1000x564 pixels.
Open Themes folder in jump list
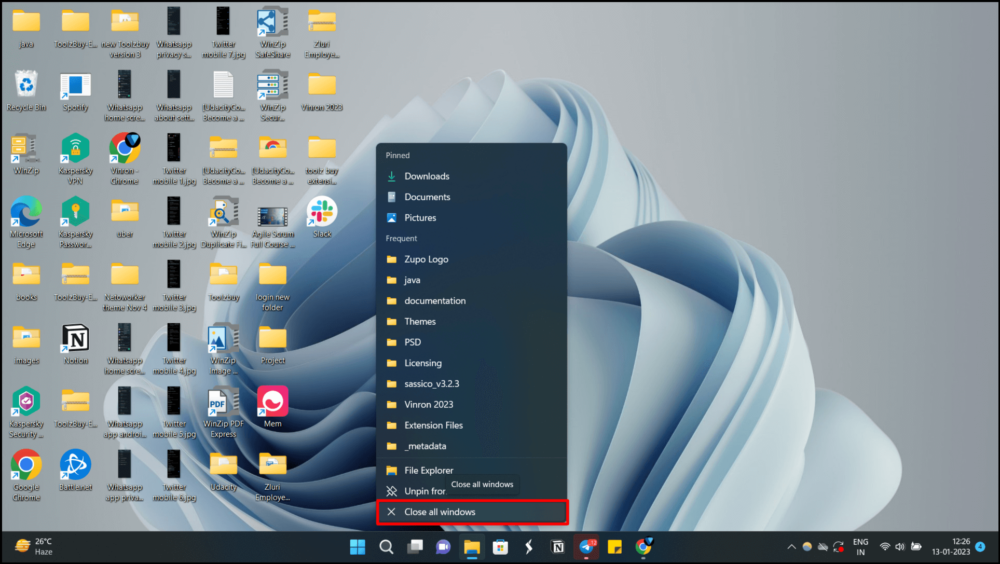(x=471, y=321)
